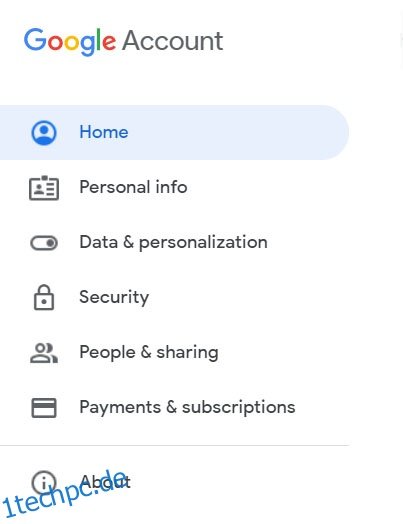
Task: Click the colorful Google wordmark
Action: tap(70, 42)
